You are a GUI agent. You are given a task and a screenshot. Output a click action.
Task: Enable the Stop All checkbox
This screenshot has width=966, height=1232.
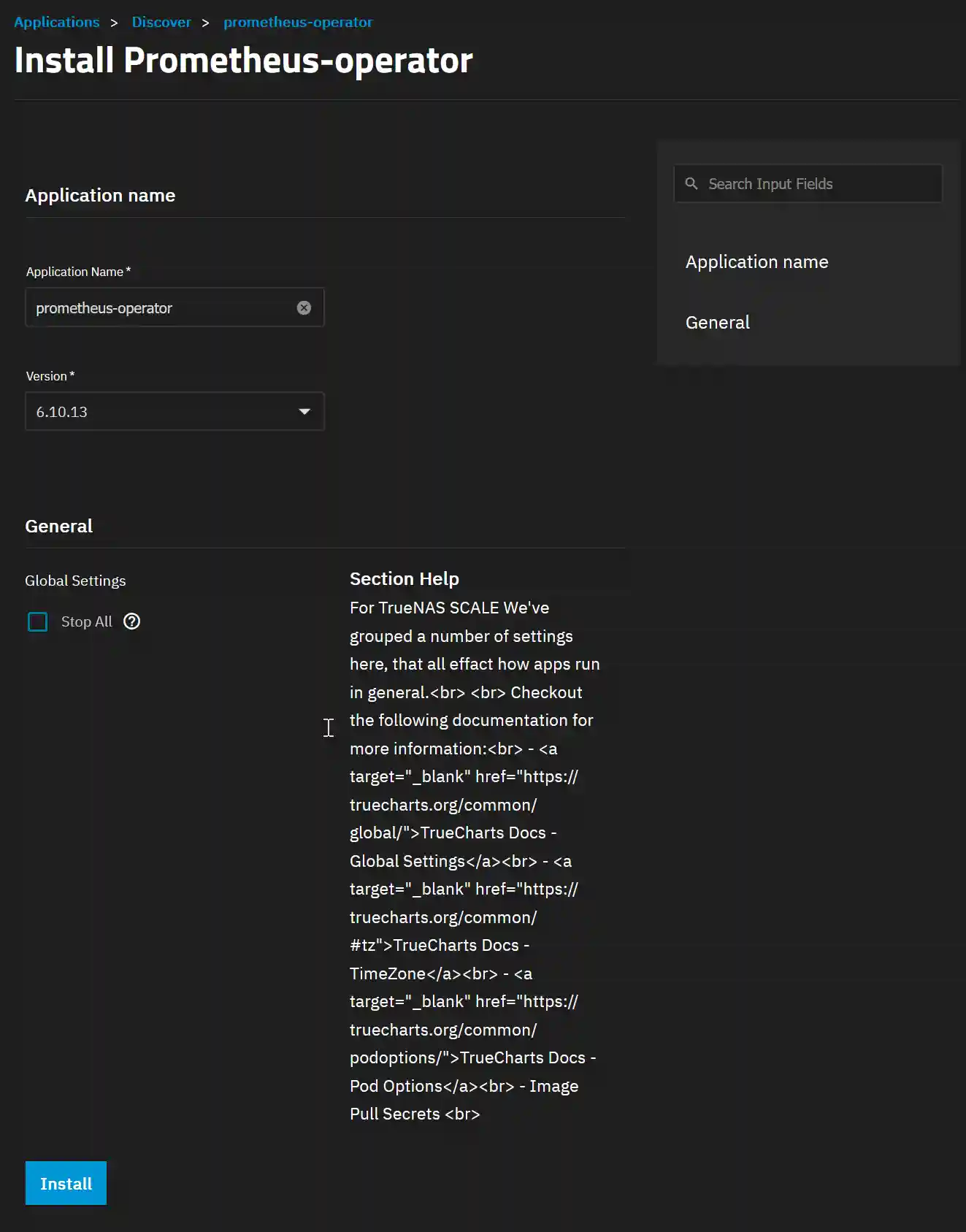tap(37, 621)
